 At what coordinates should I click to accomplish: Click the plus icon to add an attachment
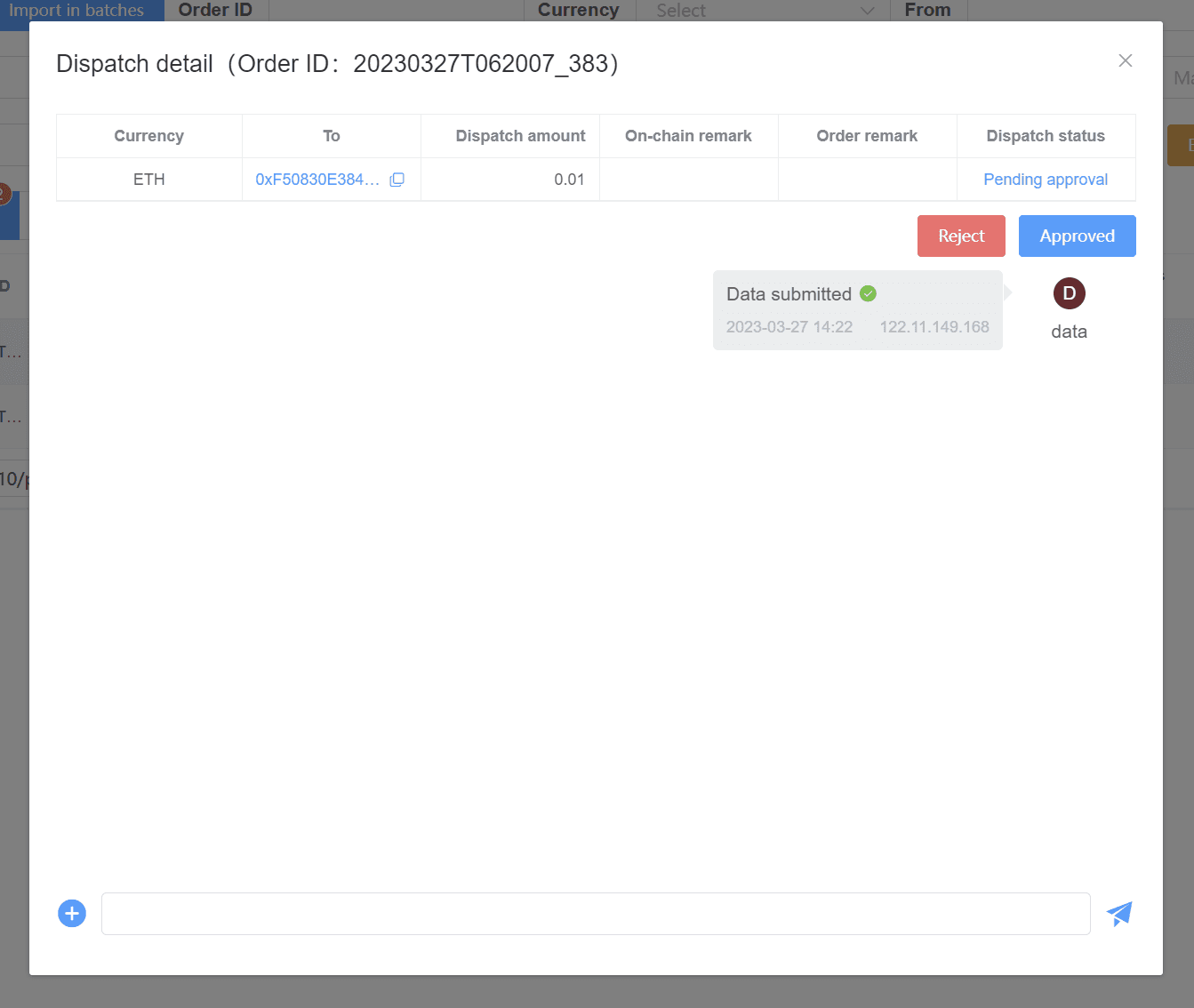pos(71,913)
